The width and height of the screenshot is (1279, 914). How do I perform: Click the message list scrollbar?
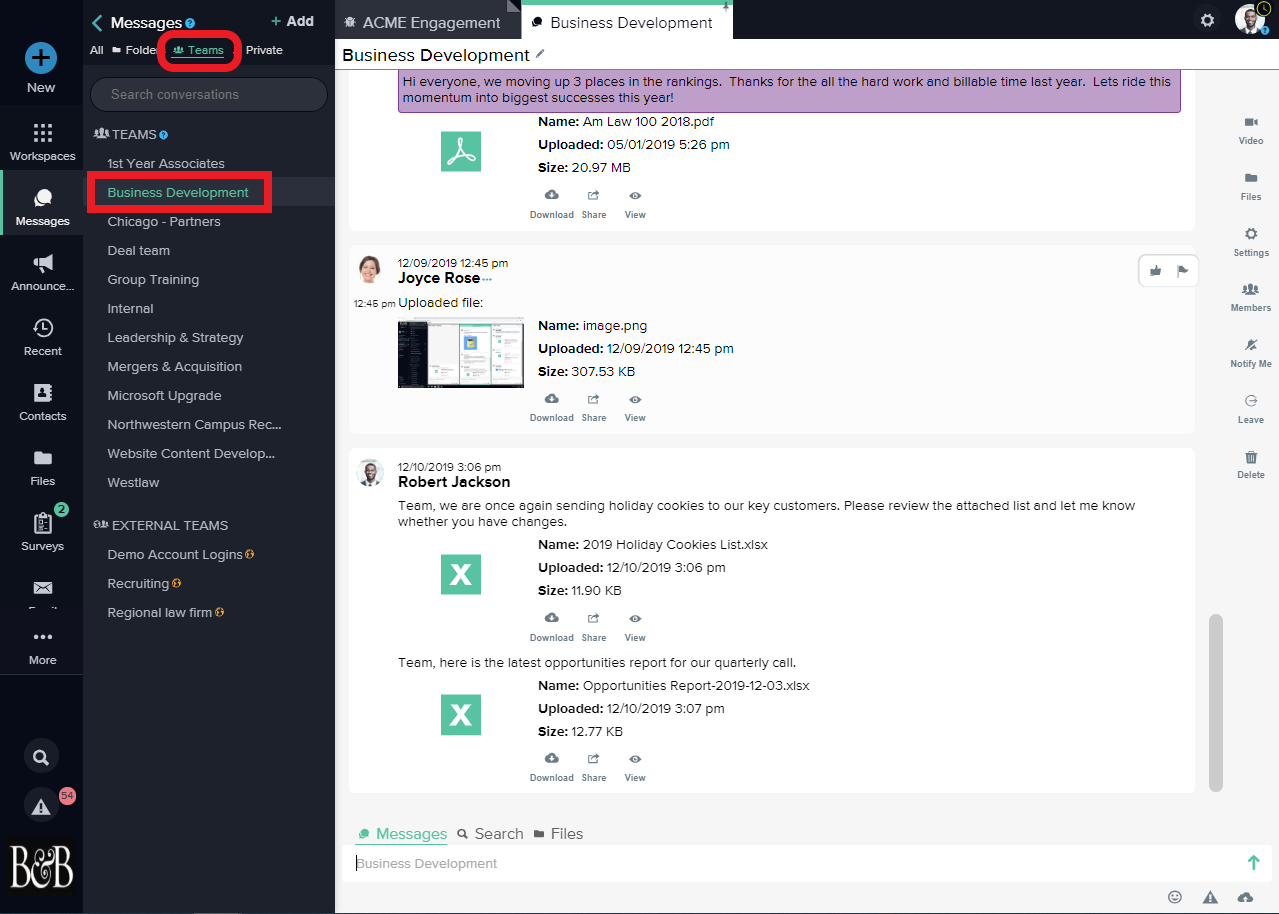1215,702
